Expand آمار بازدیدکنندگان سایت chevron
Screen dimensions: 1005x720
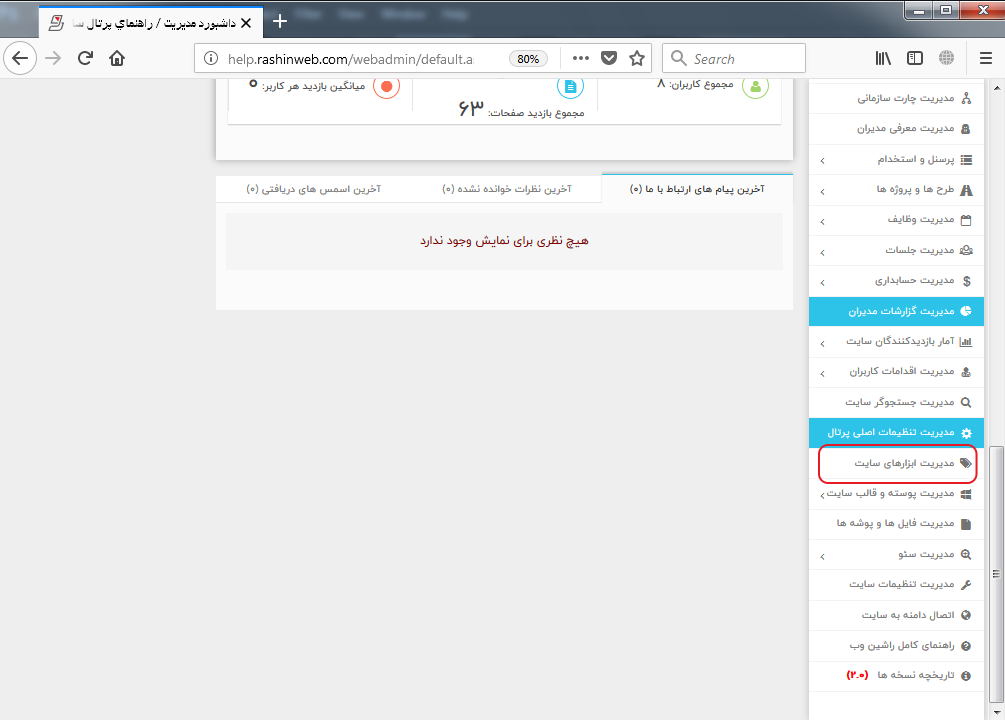[x=822, y=344]
